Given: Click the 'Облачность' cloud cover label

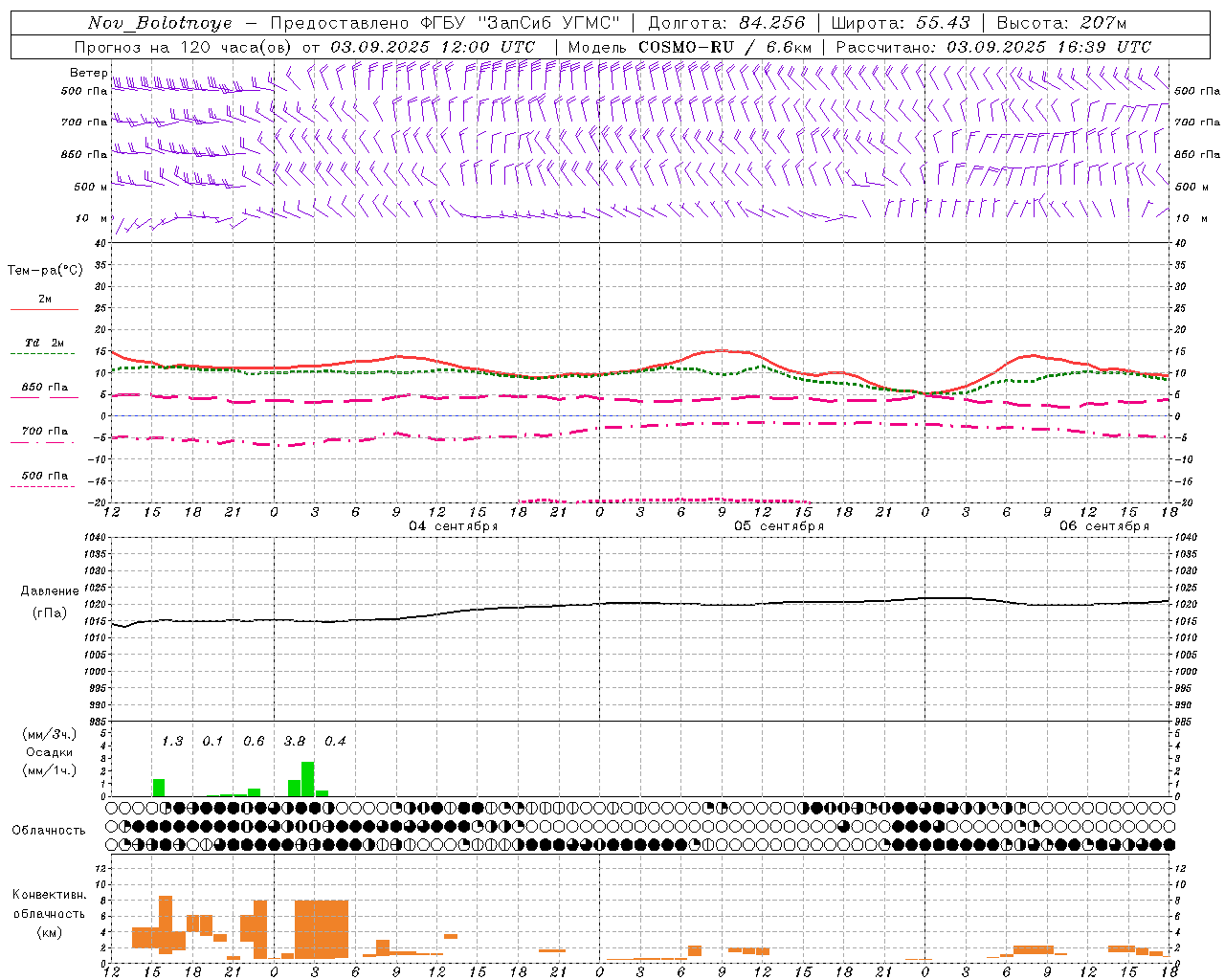Looking at the screenshot, I should click(49, 831).
